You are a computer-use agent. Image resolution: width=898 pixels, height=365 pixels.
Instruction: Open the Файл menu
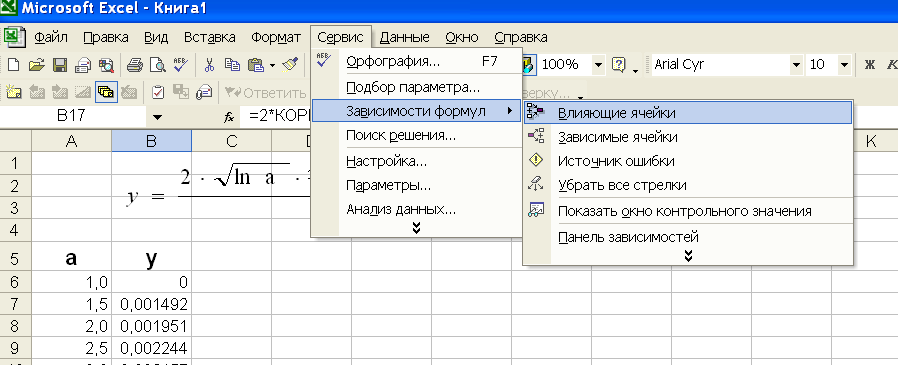pyautogui.click(x=51, y=38)
